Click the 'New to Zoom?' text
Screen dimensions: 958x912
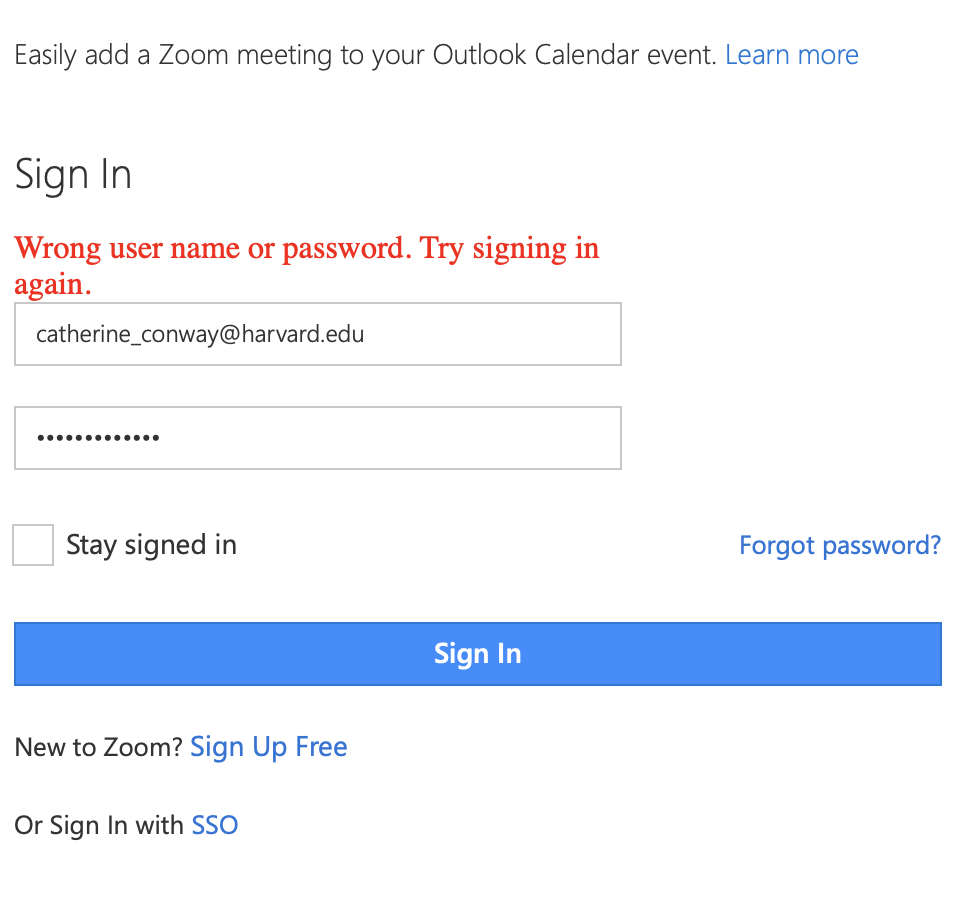pos(98,747)
